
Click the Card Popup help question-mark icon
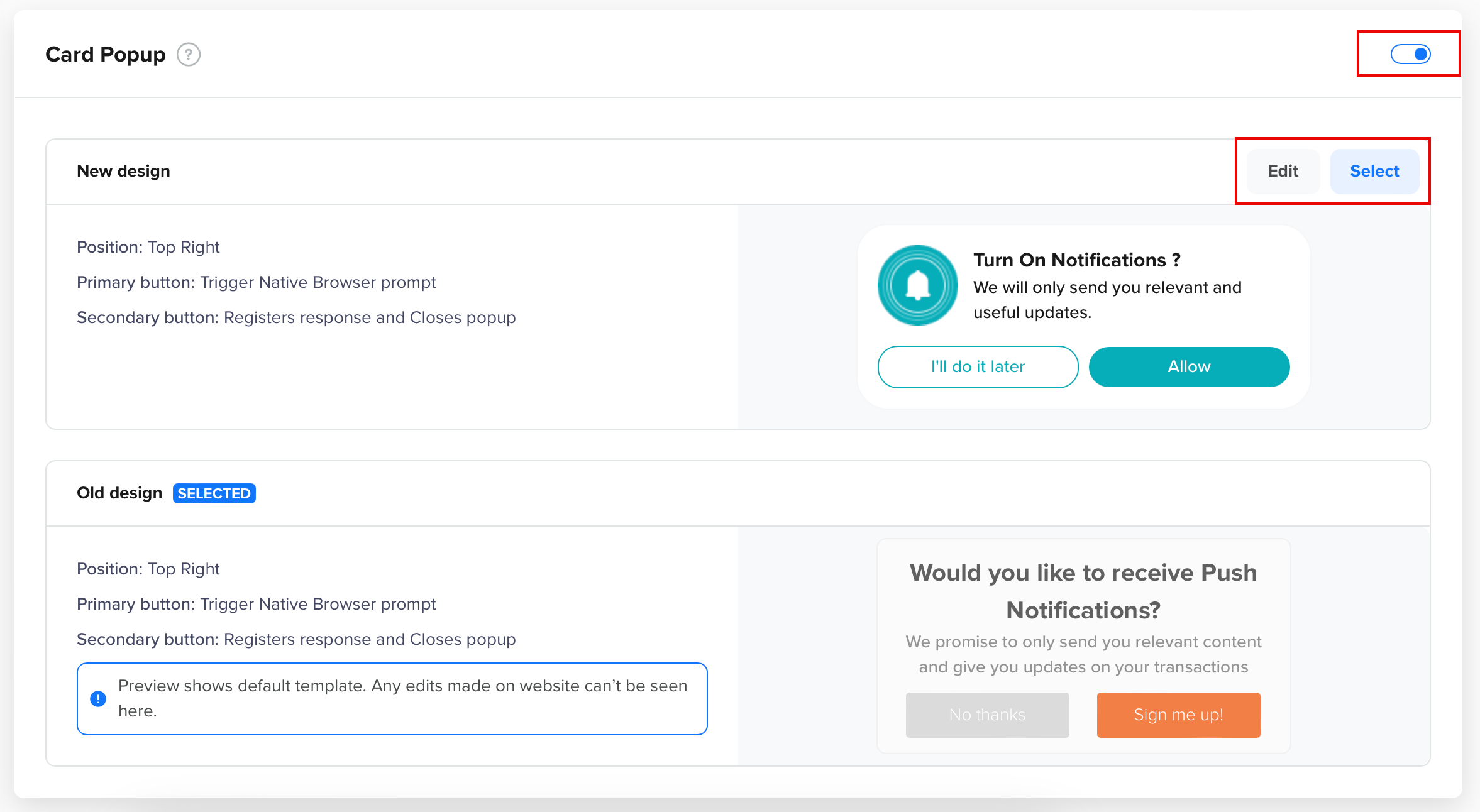[x=188, y=55]
